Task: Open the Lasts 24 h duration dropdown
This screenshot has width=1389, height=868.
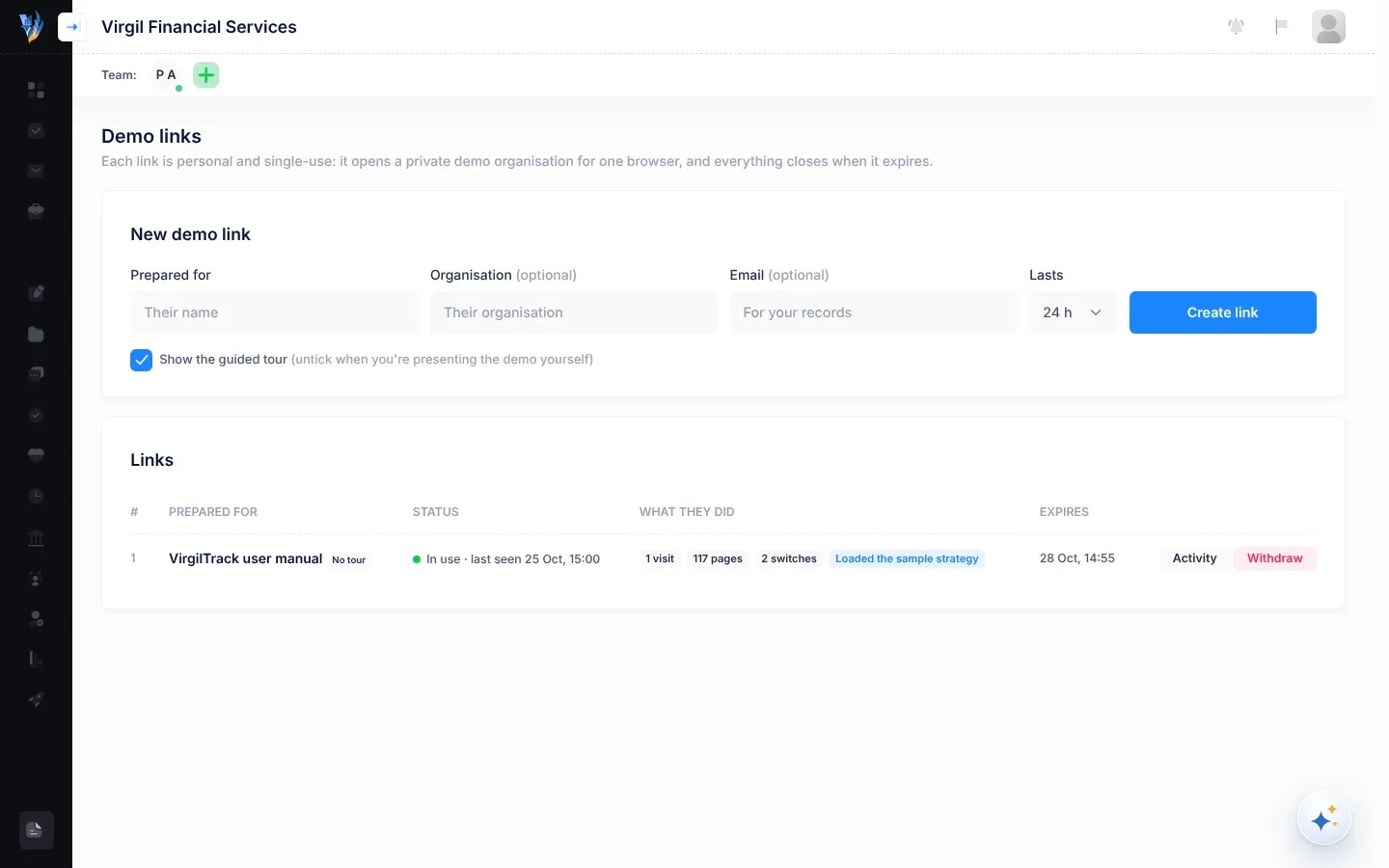Action: point(1073,312)
